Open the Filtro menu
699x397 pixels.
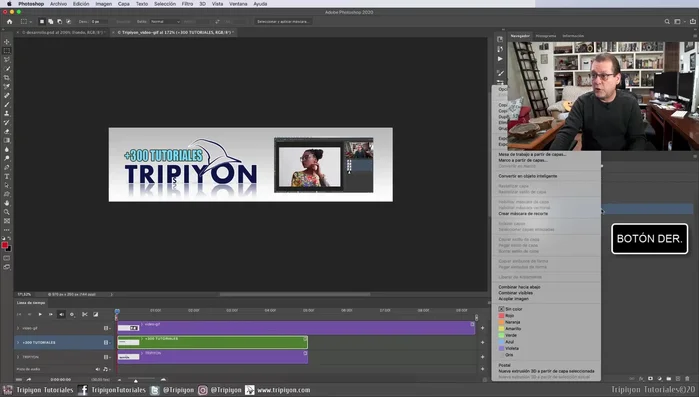point(187,4)
